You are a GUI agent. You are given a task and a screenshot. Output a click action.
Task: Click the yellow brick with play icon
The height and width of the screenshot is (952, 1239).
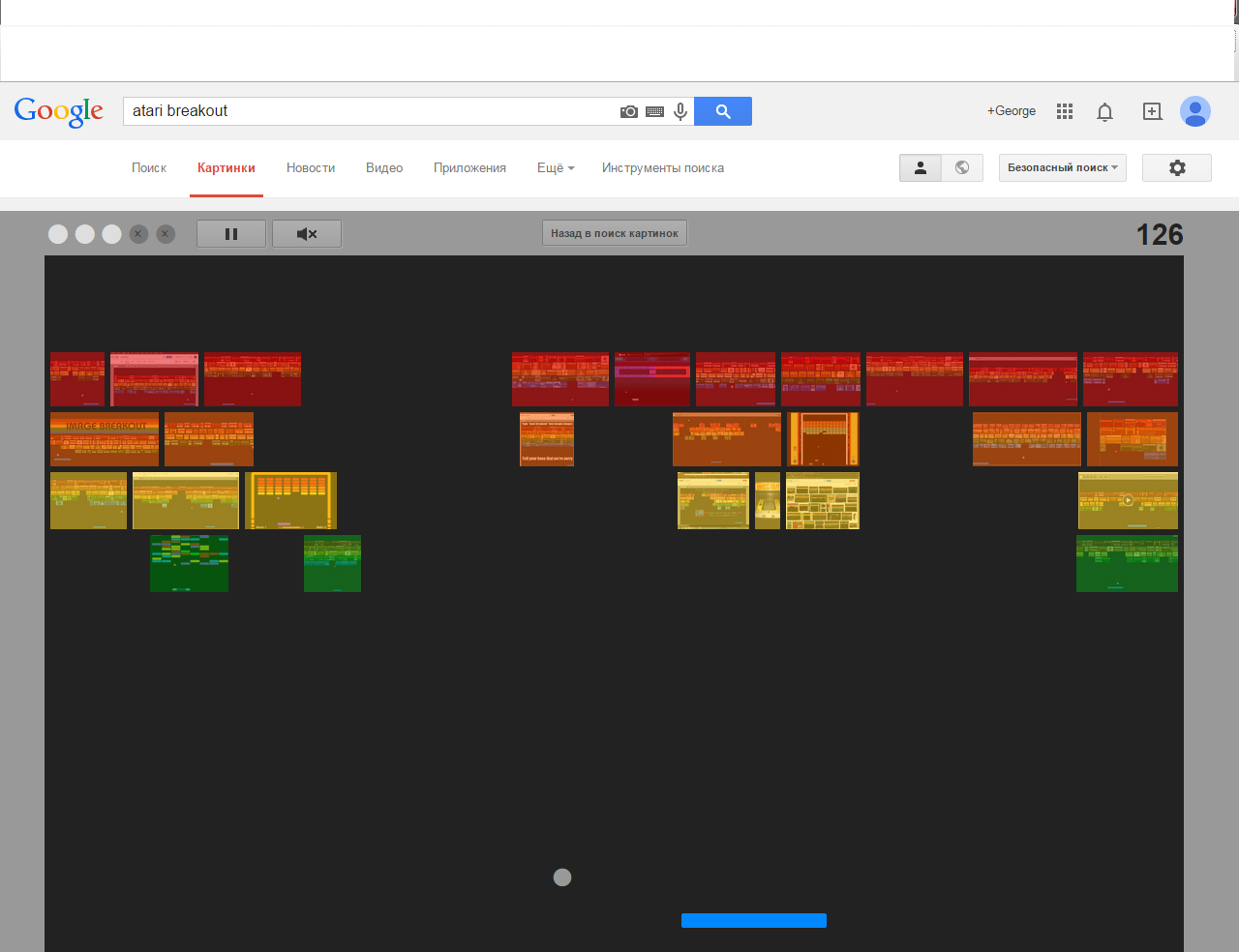click(1128, 500)
